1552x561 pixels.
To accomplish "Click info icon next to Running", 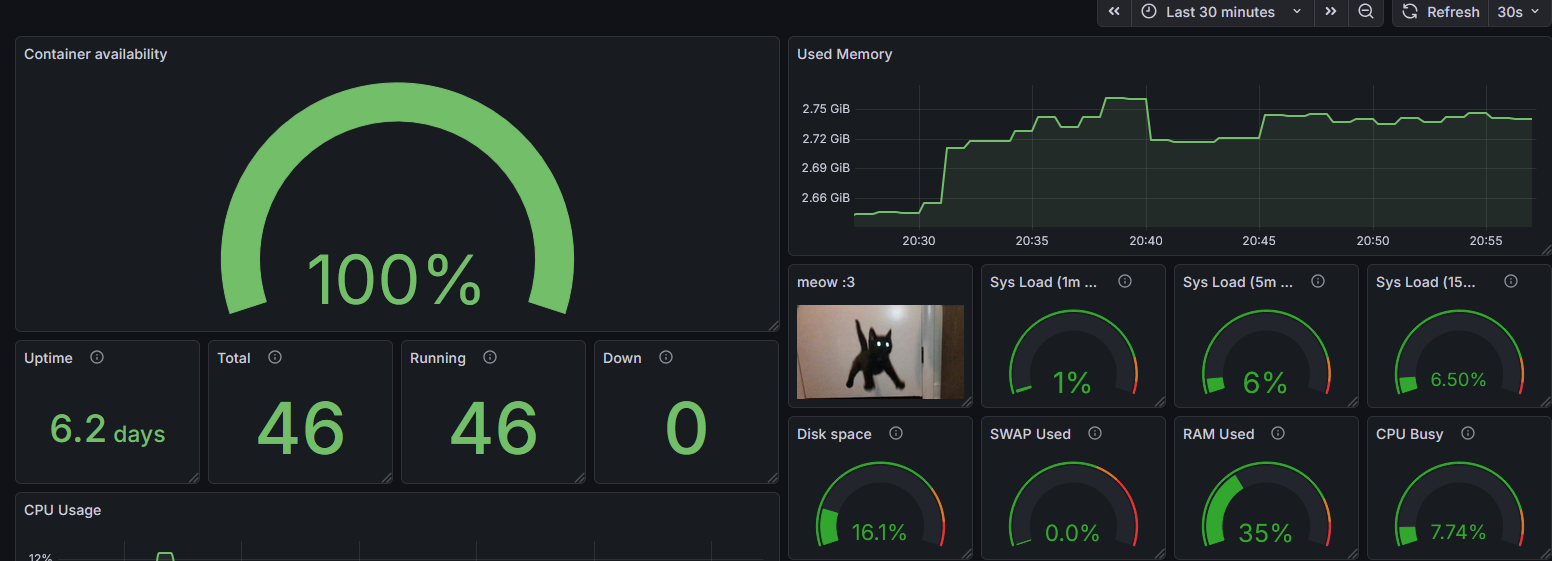I will pyautogui.click(x=490, y=357).
